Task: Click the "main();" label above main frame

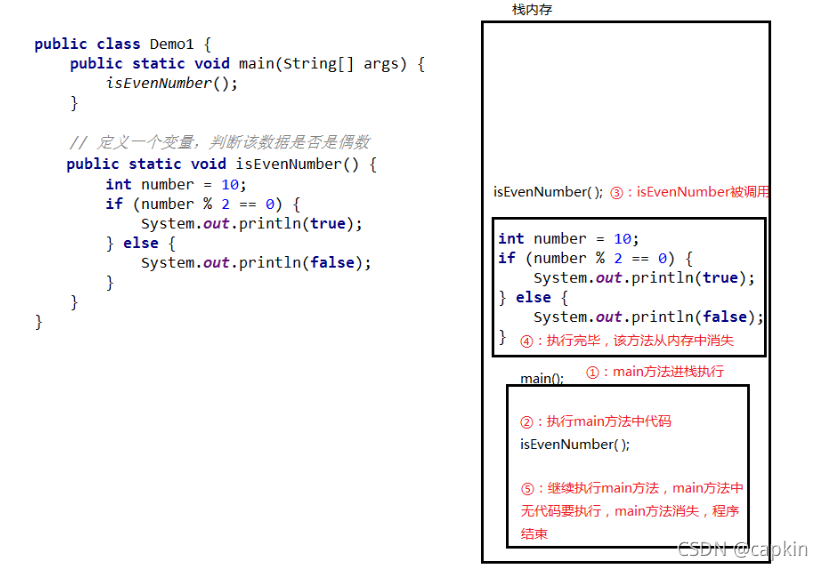Action: (x=542, y=378)
